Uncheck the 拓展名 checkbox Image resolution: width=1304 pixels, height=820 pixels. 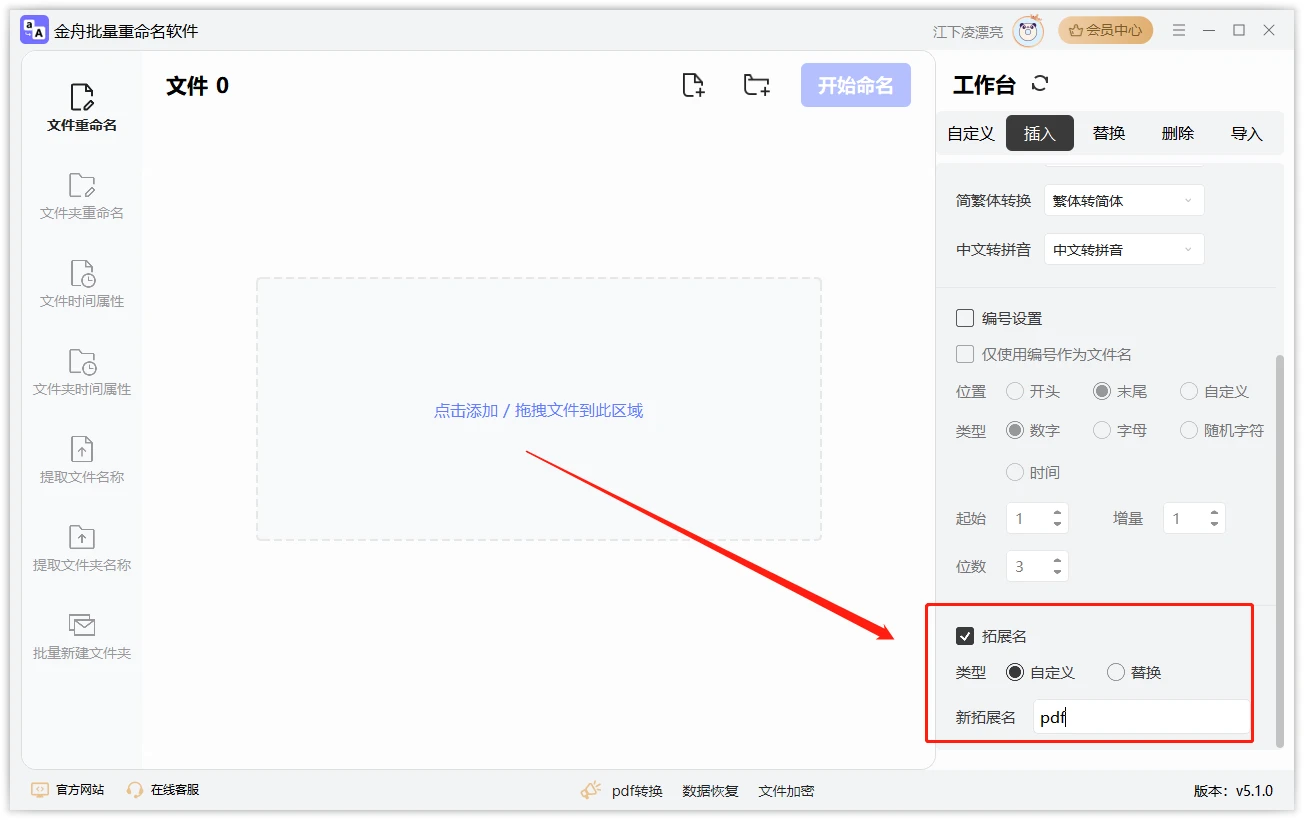tap(965, 636)
